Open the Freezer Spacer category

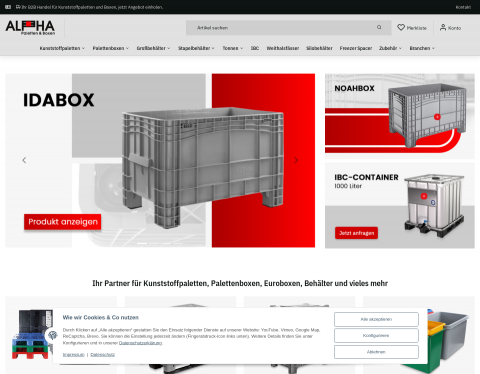356,48
